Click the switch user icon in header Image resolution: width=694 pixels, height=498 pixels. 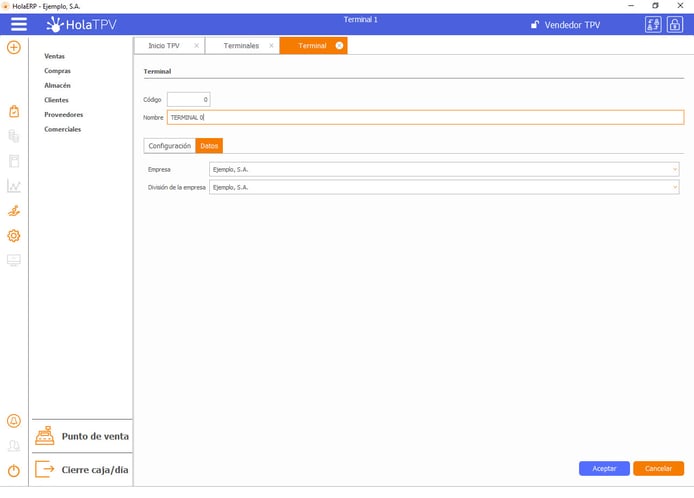tap(653, 24)
